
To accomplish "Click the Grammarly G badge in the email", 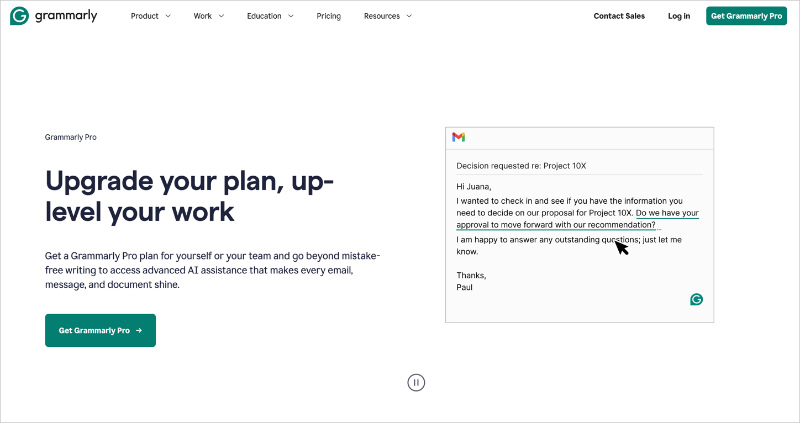I will (696, 300).
